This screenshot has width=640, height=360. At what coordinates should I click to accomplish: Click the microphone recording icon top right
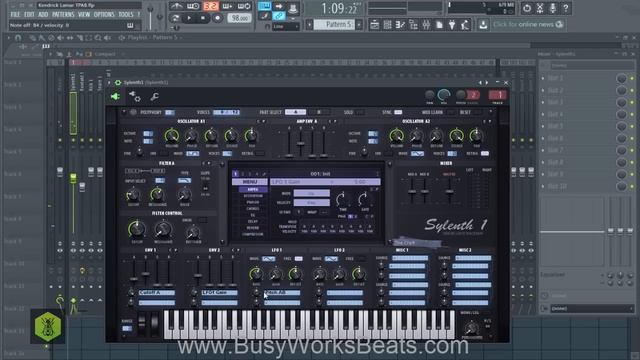[x=553, y=8]
